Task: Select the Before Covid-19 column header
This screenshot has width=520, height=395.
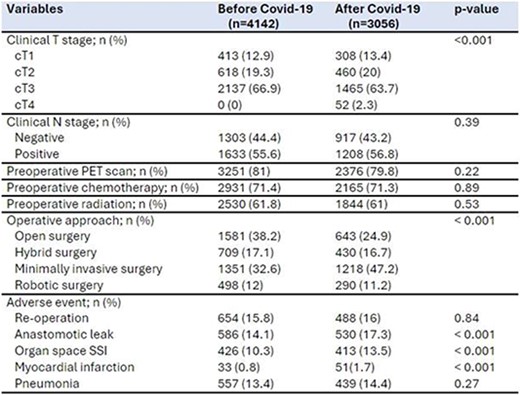Action: [265, 16]
